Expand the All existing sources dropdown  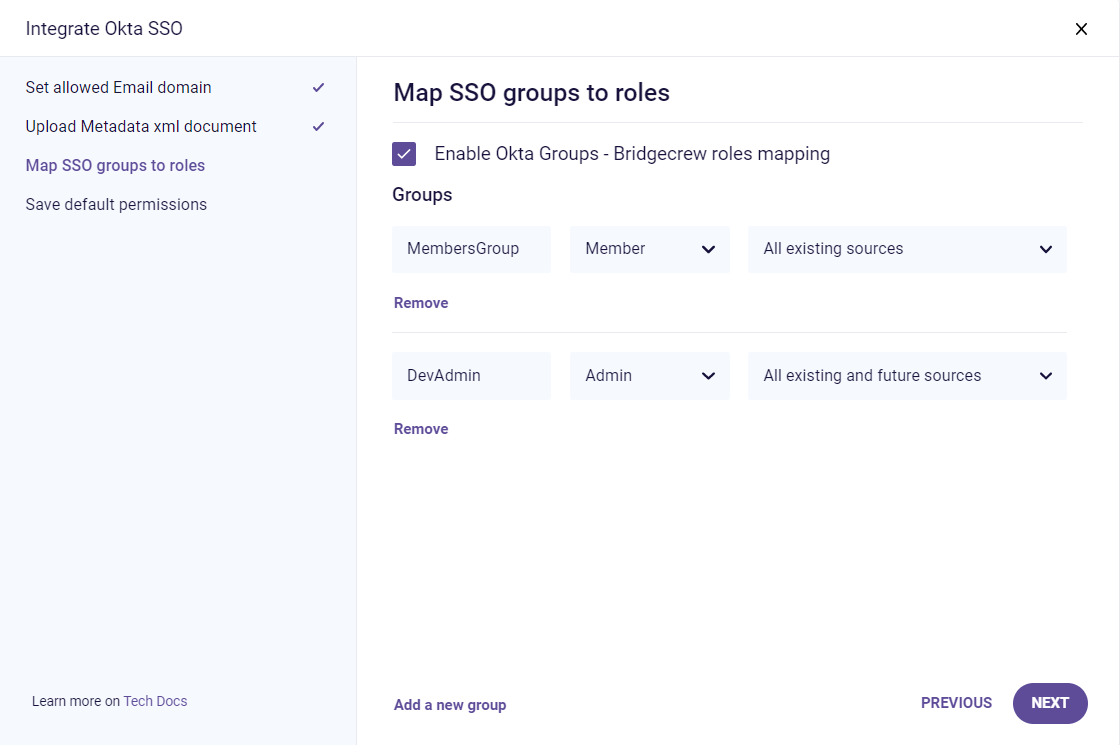coord(906,249)
